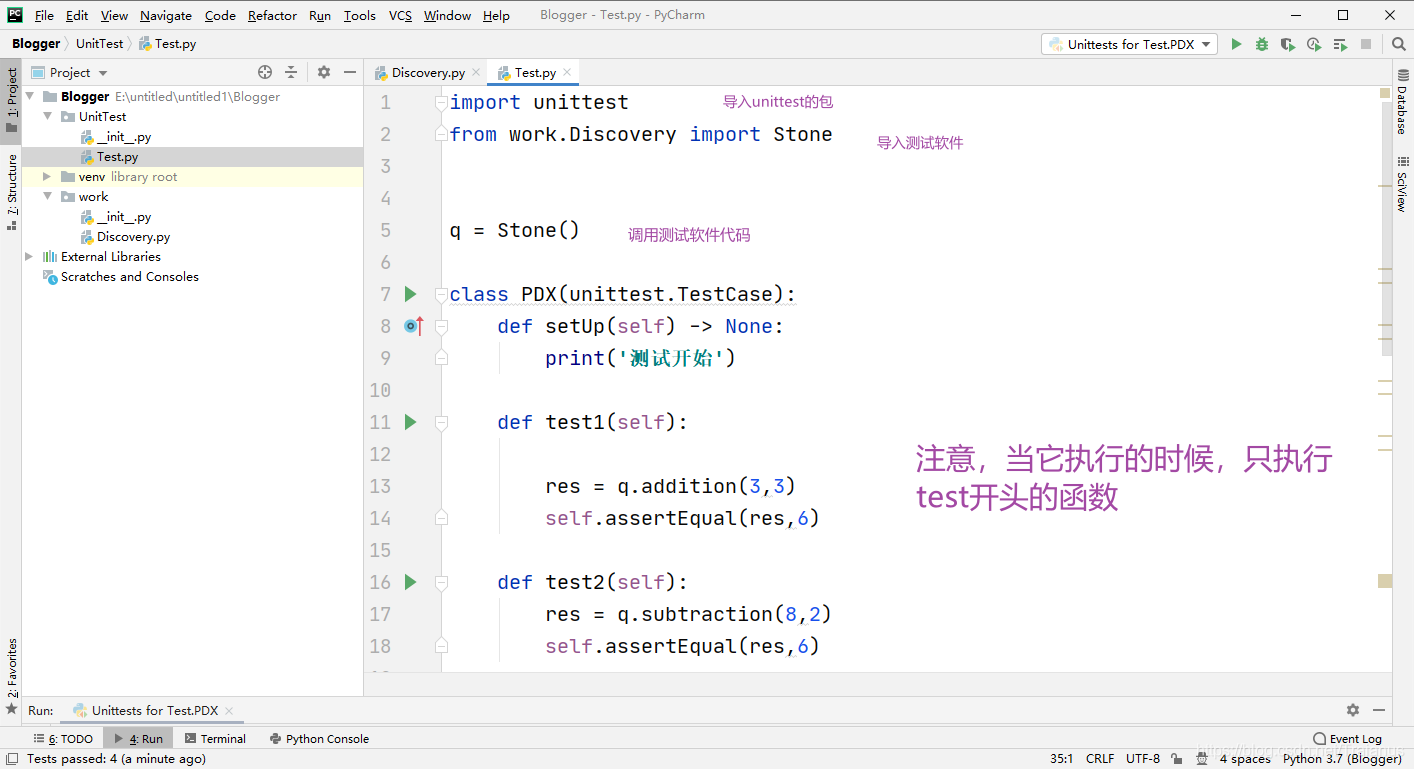Switch to the Discovery.py tab
This screenshot has height=769, width=1414.
point(427,72)
